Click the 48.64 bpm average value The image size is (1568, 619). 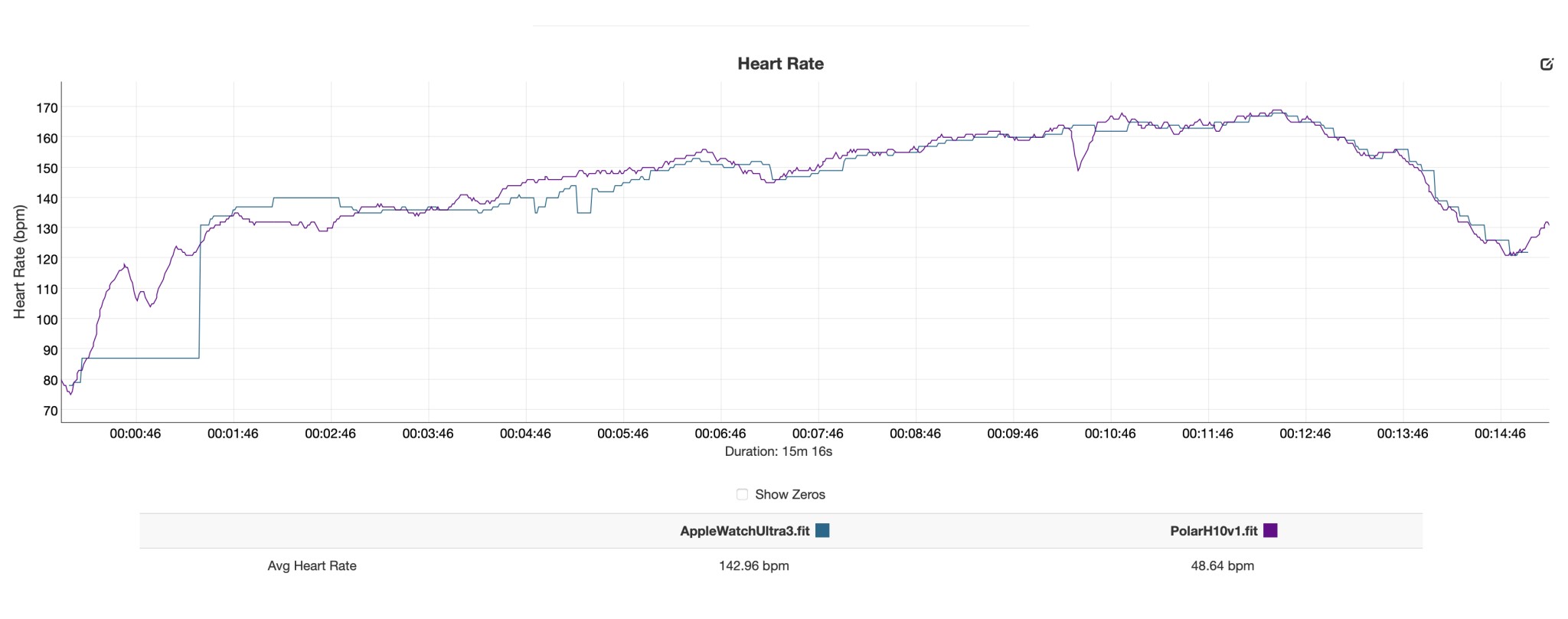[x=1222, y=566]
